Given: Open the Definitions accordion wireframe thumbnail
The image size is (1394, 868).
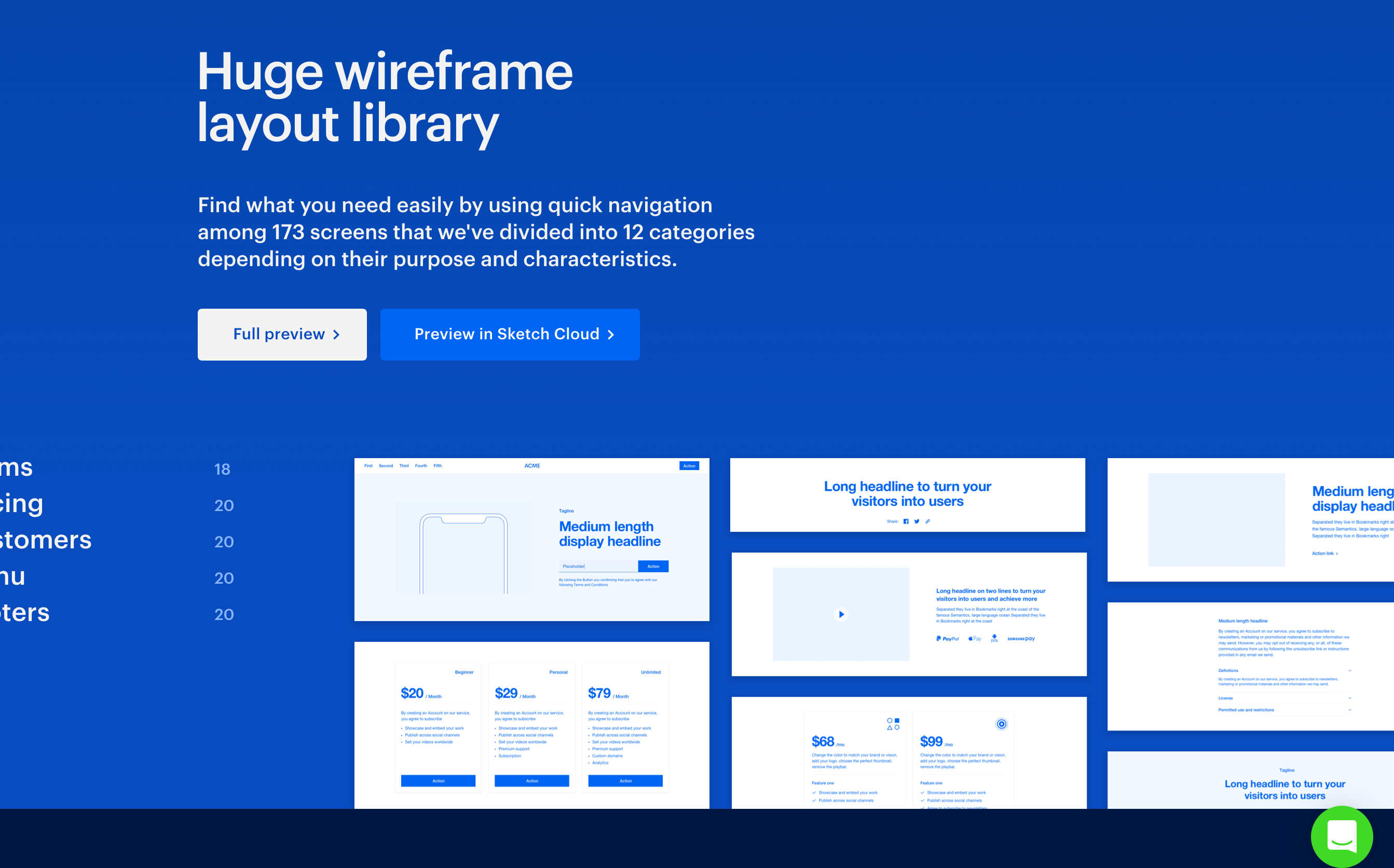Looking at the screenshot, I should click(x=1251, y=667).
